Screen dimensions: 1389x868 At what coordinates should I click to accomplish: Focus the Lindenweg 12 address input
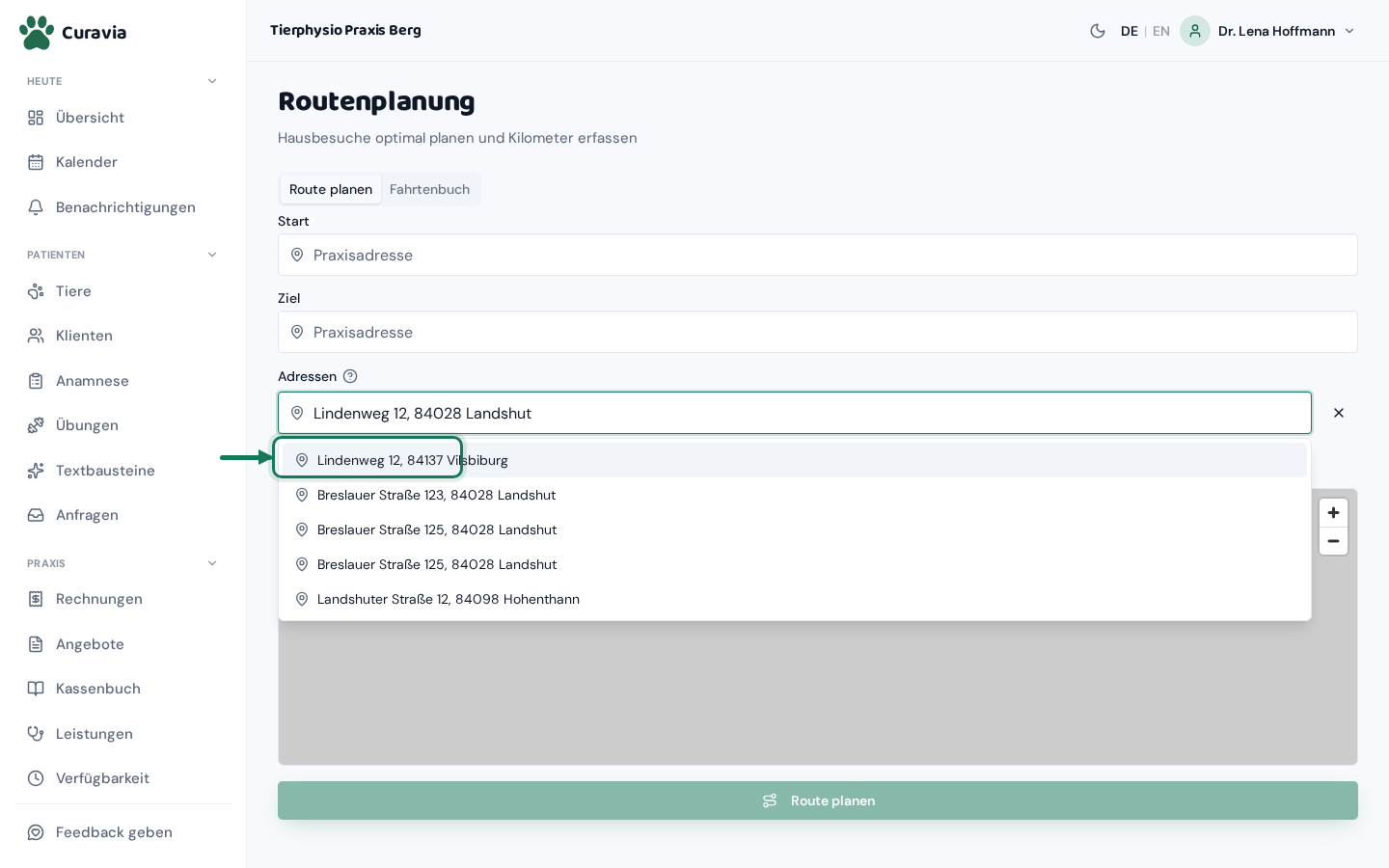tap(795, 413)
